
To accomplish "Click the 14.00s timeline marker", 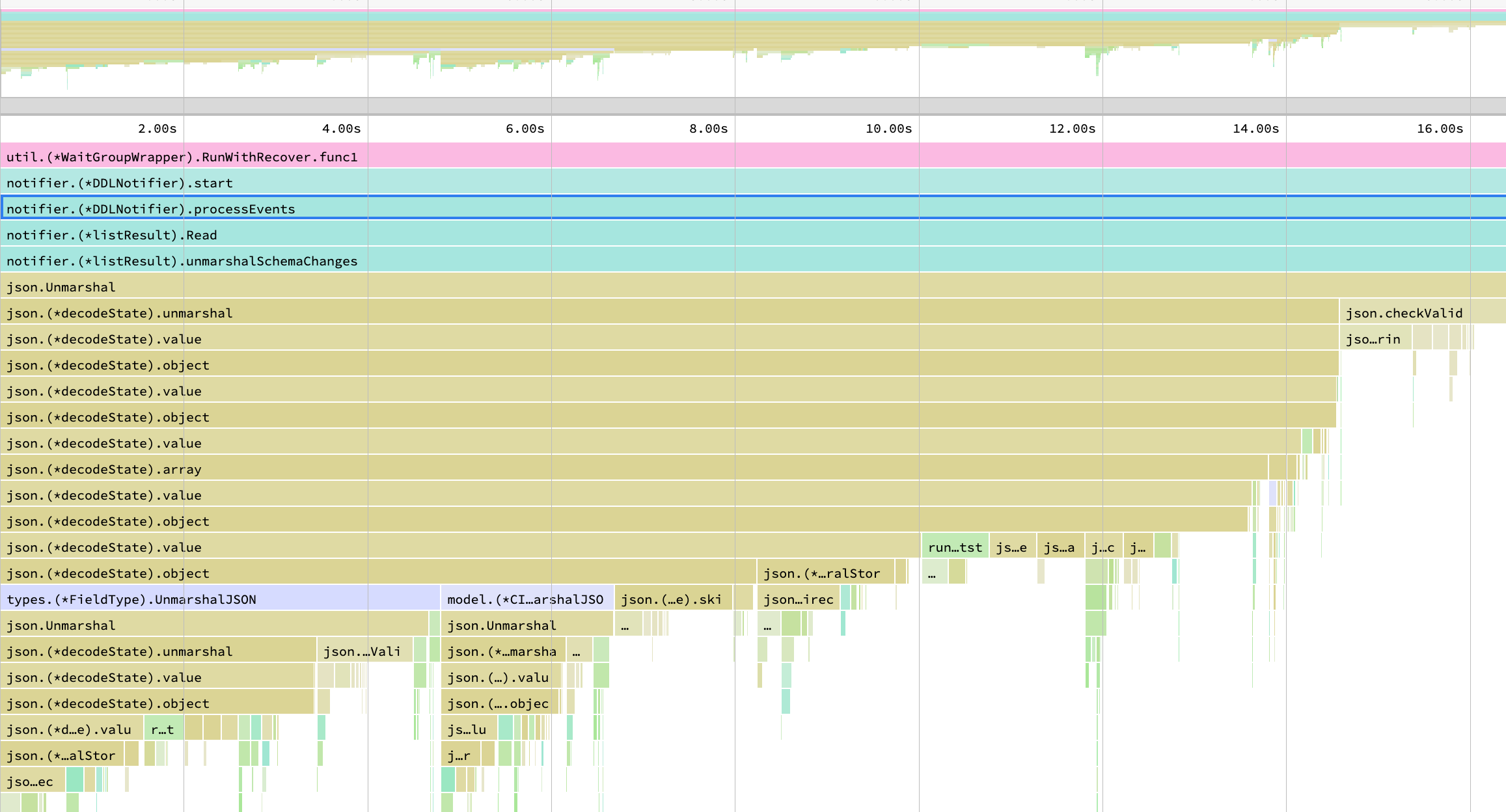I will (1255, 129).
